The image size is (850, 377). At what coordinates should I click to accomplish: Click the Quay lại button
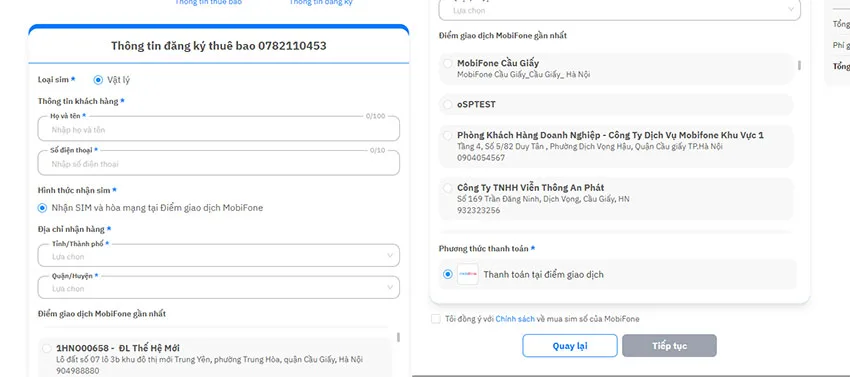[x=570, y=346]
